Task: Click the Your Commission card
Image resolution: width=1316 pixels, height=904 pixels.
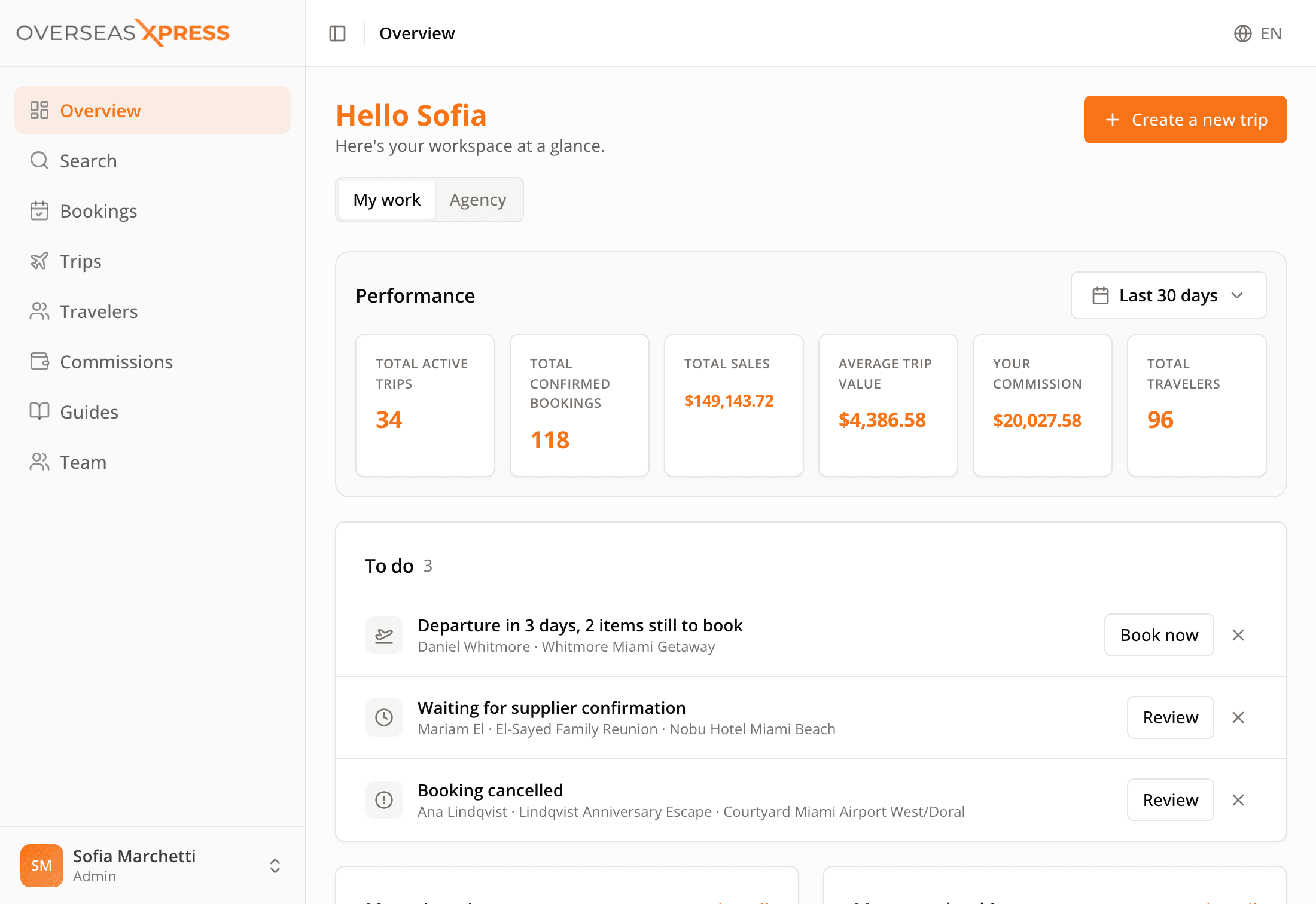Action: coord(1043,405)
